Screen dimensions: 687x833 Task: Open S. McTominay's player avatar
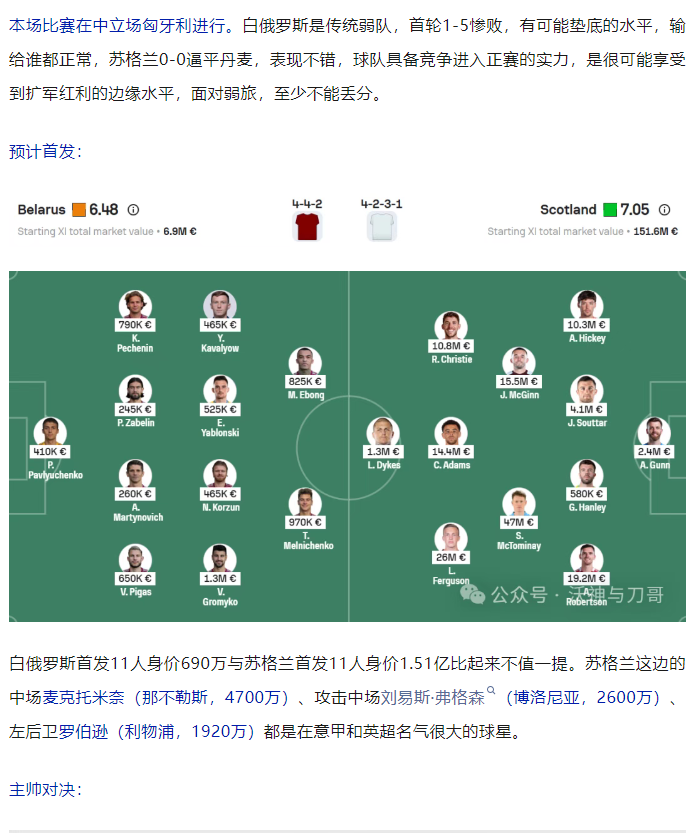click(x=519, y=503)
